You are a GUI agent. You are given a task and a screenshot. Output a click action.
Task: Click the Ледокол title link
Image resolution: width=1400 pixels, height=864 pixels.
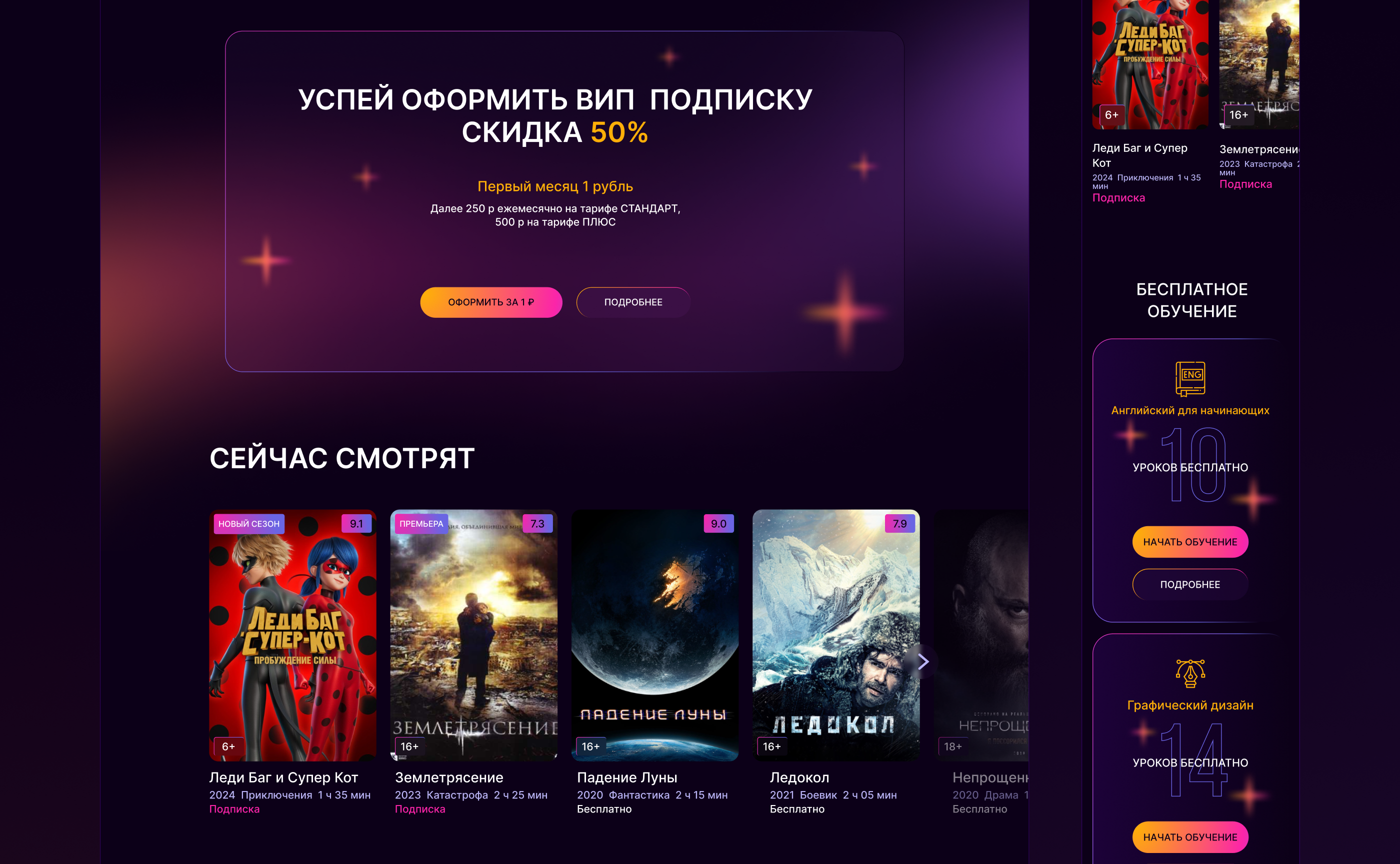click(x=799, y=778)
